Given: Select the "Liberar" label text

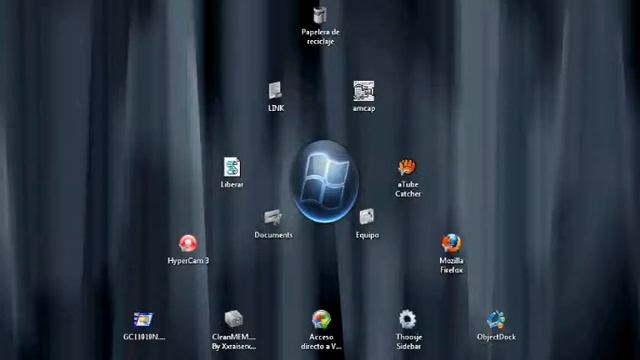Looking at the screenshot, I should pos(232,184).
